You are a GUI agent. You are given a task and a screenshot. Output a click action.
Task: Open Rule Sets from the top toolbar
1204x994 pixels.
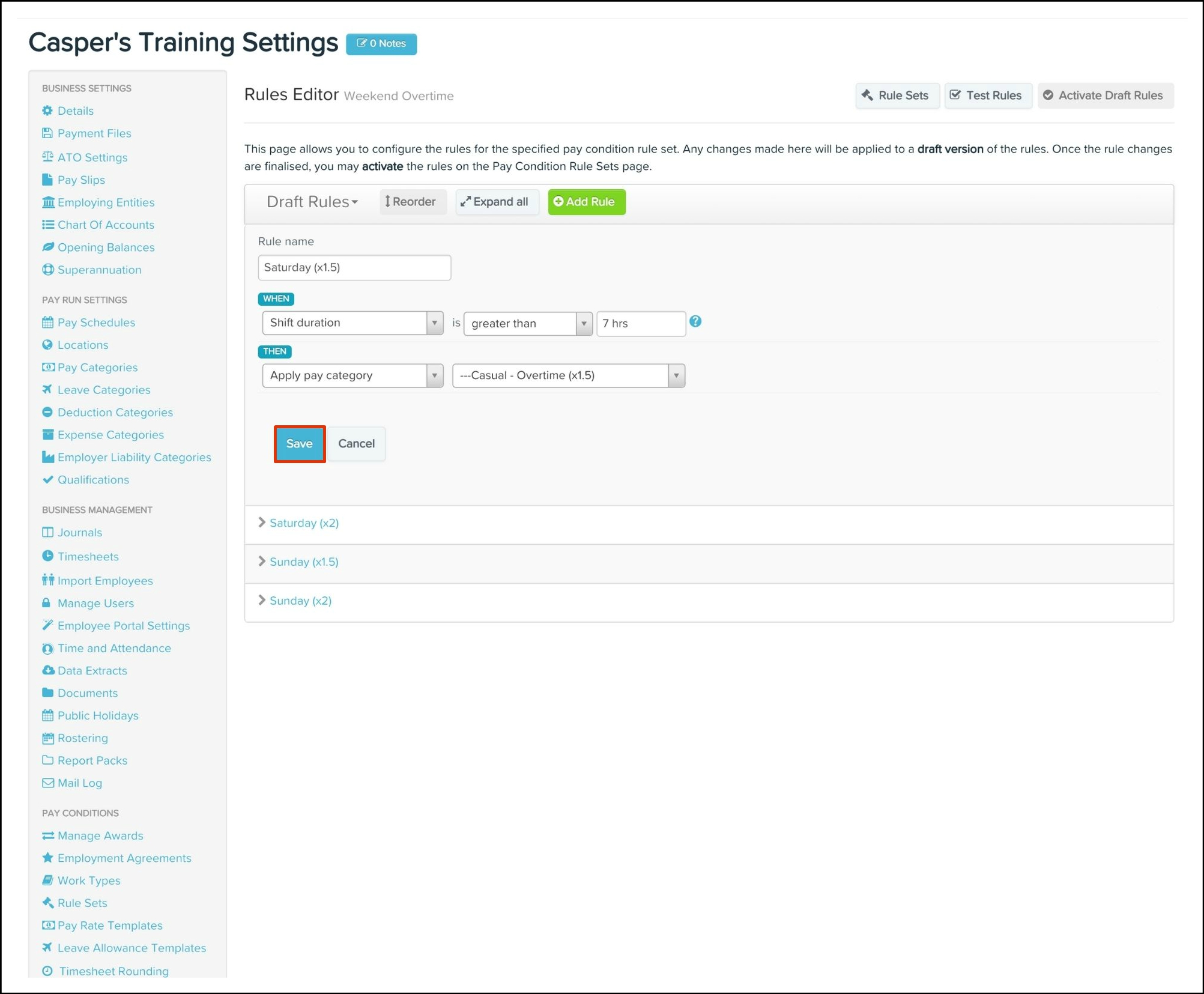click(896, 95)
